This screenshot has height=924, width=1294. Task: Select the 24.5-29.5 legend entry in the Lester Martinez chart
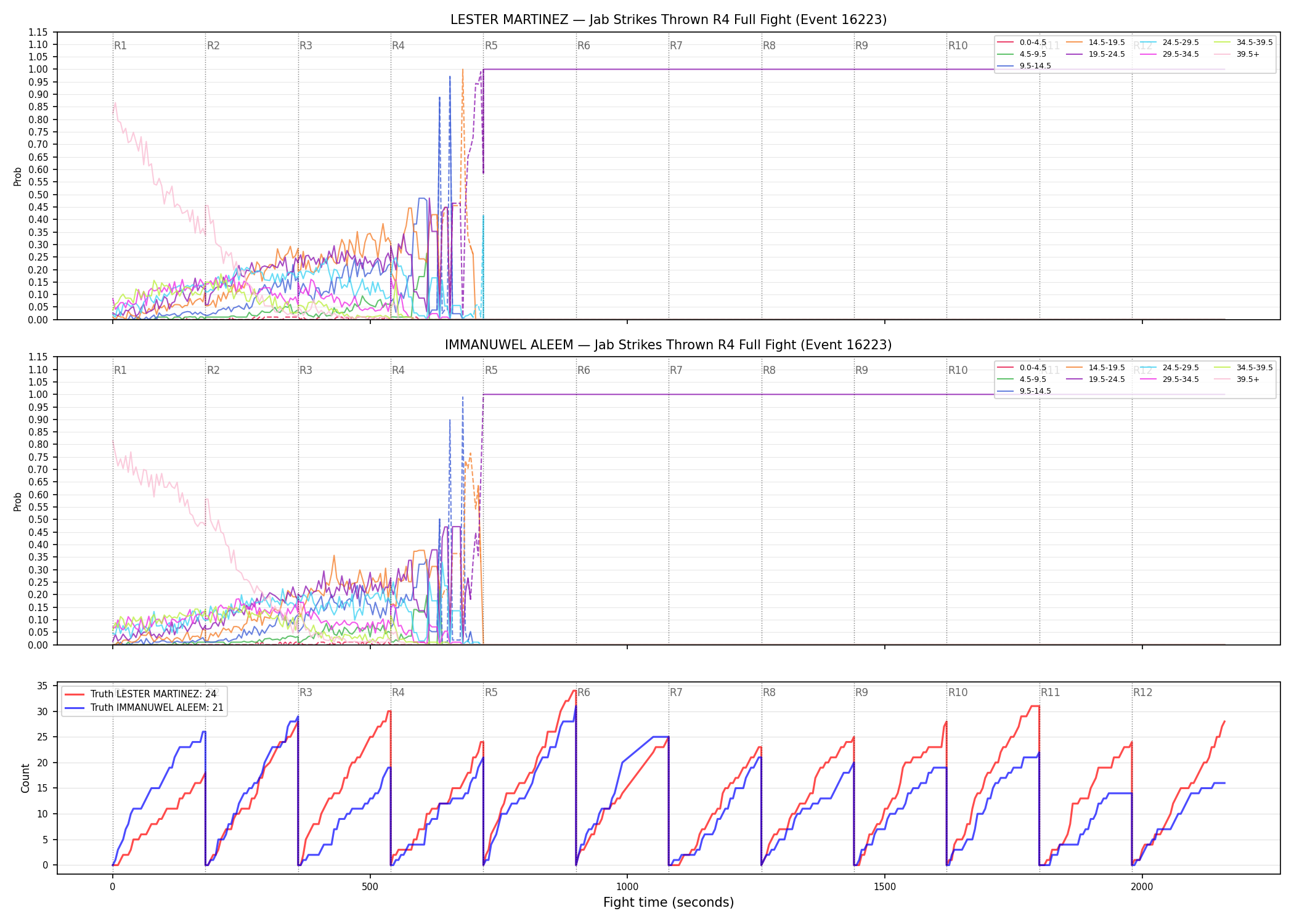coord(1170,43)
